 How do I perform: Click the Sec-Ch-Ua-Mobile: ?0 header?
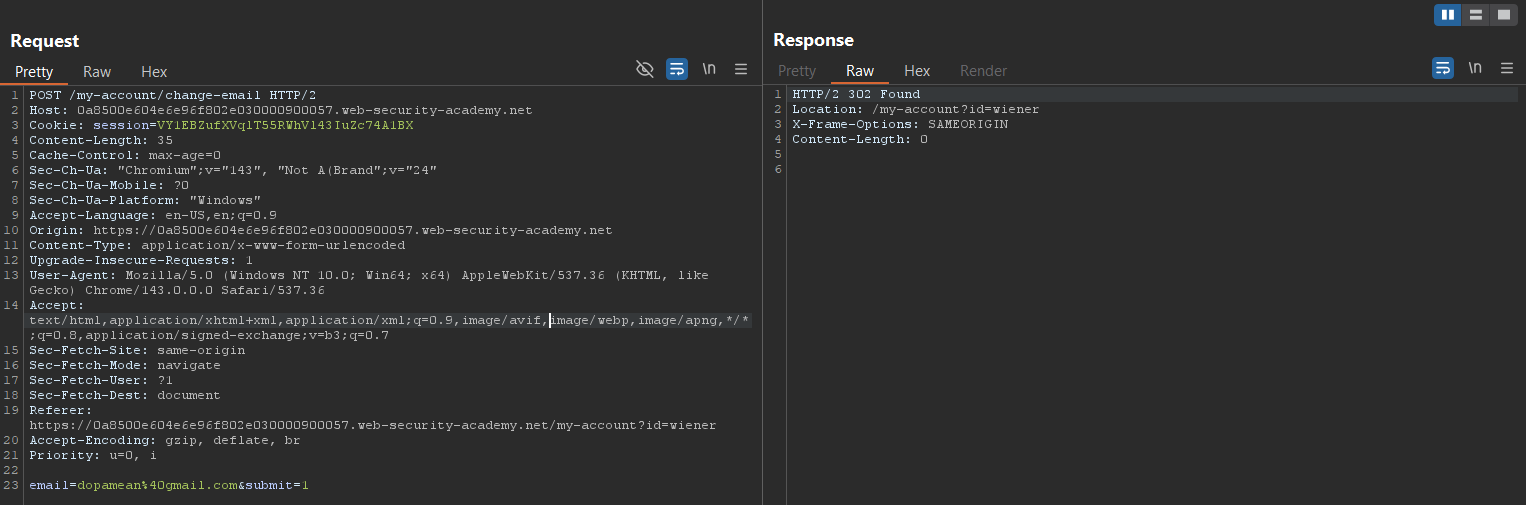(x=109, y=185)
